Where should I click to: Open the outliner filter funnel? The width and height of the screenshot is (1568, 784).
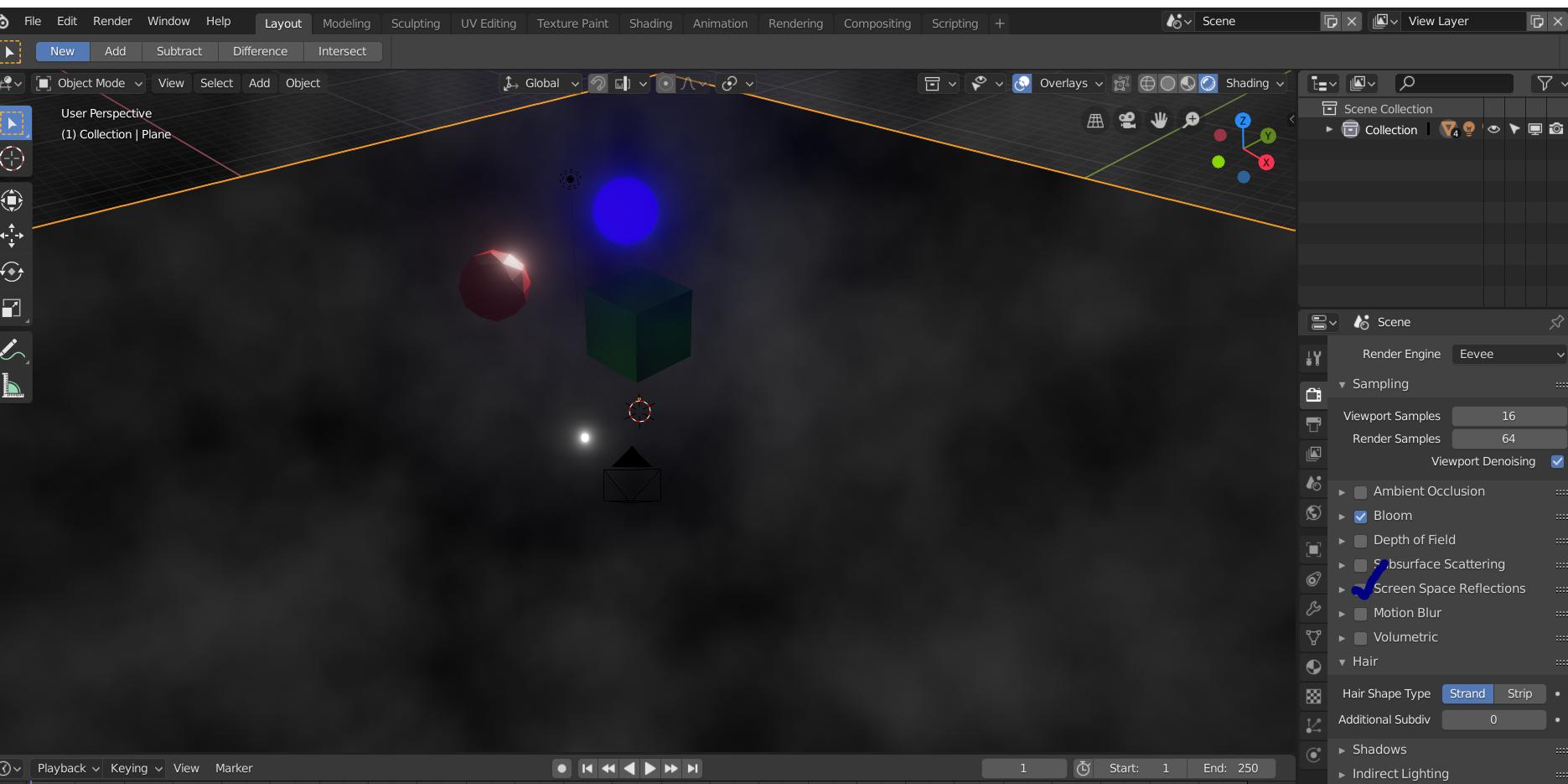pos(1544,83)
